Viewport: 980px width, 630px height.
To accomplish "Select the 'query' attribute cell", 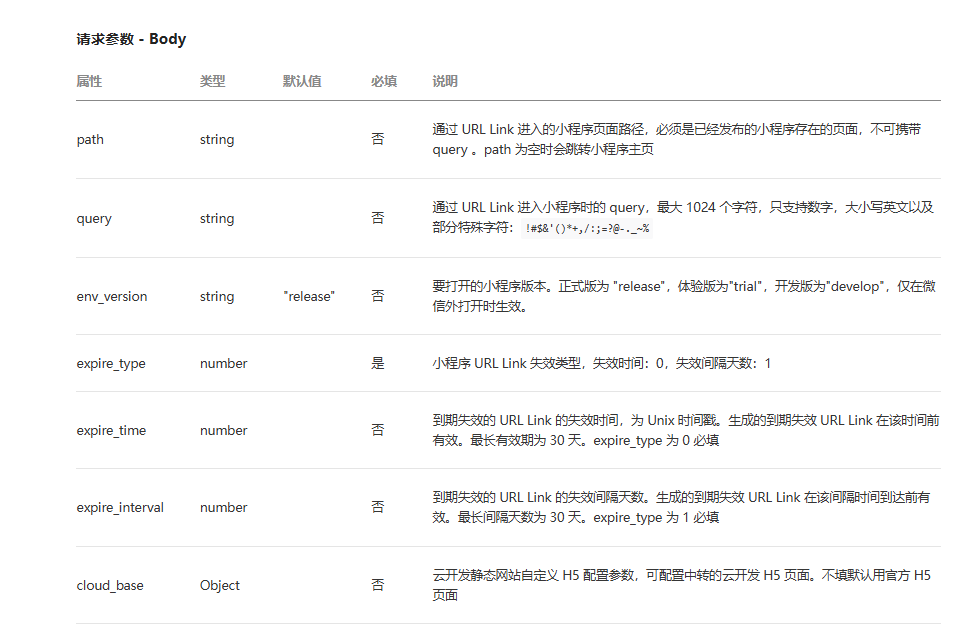I will [94, 219].
